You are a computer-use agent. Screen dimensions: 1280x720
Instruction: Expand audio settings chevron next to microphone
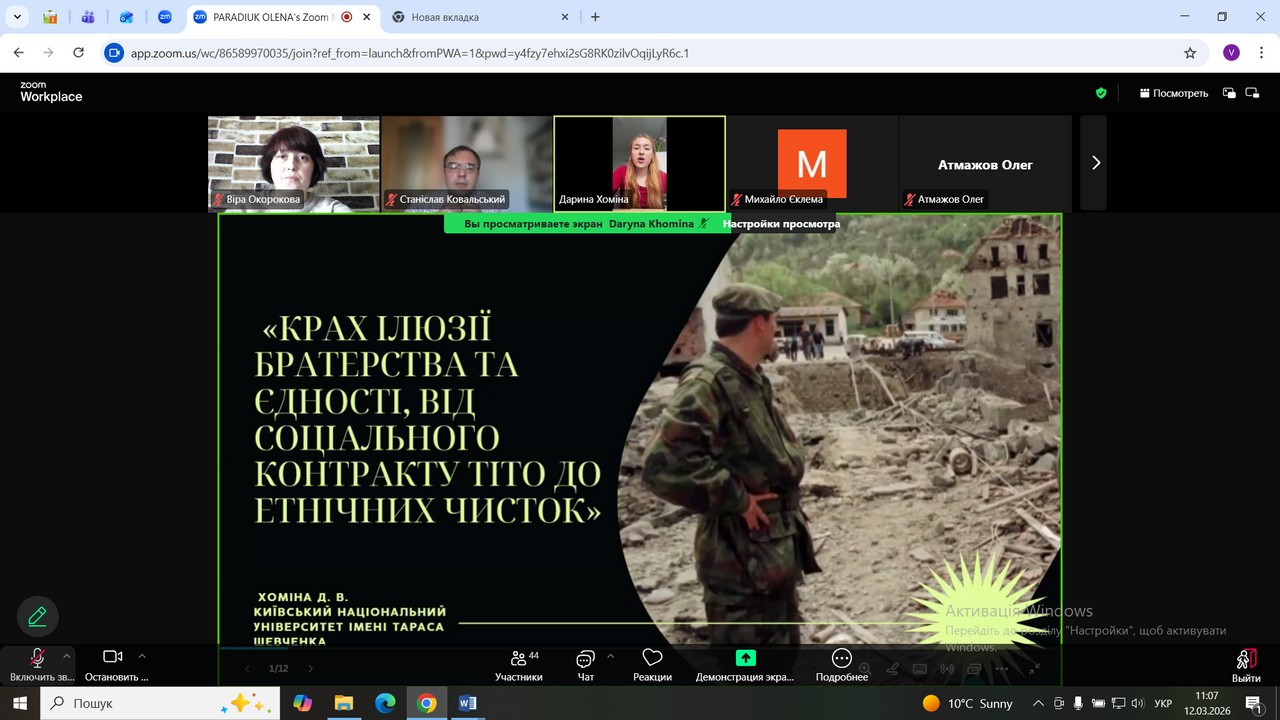(x=67, y=656)
